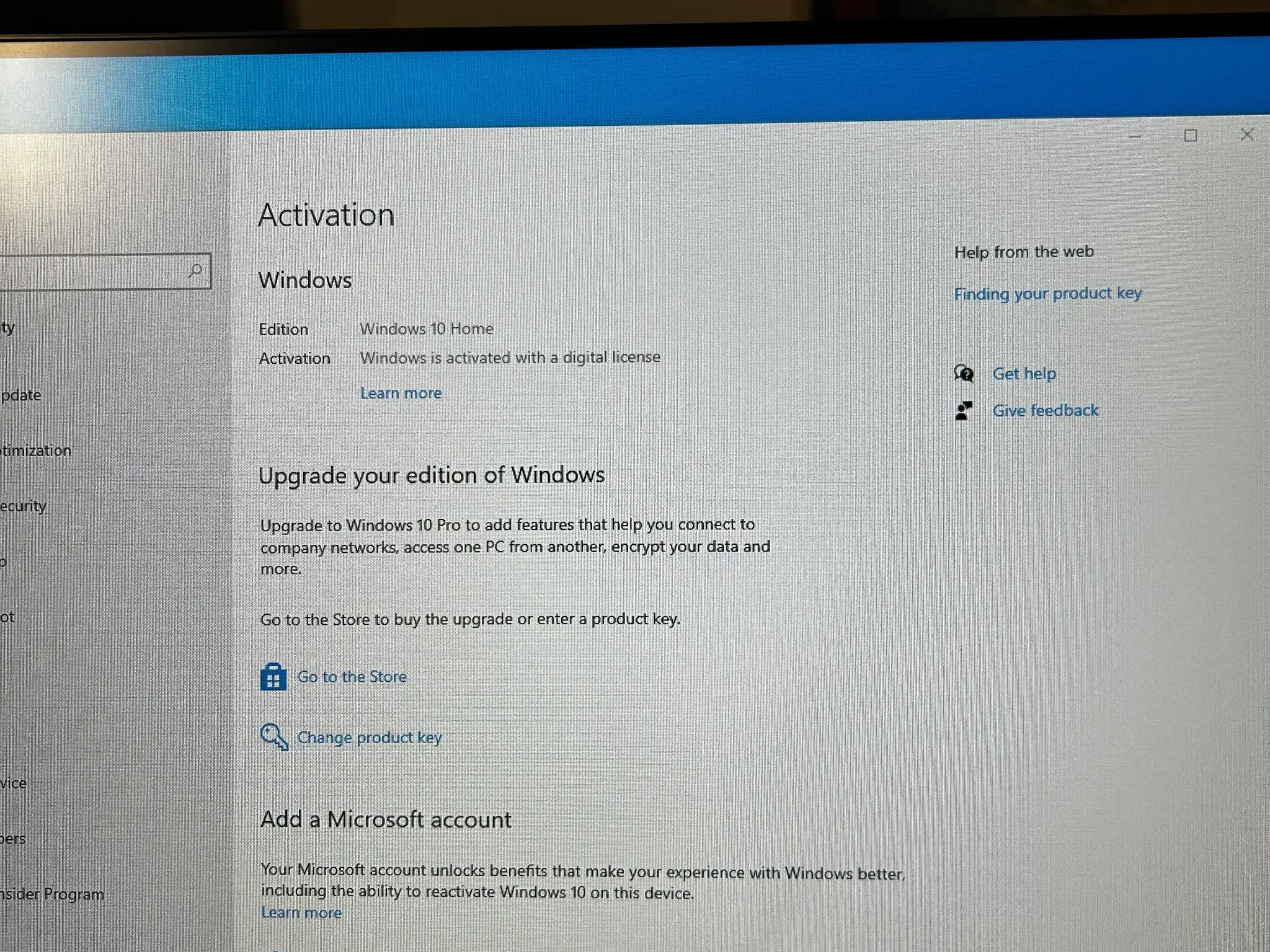The height and width of the screenshot is (952, 1270).
Task: Click the 'Windows 10 Home' edition text
Action: (427, 328)
